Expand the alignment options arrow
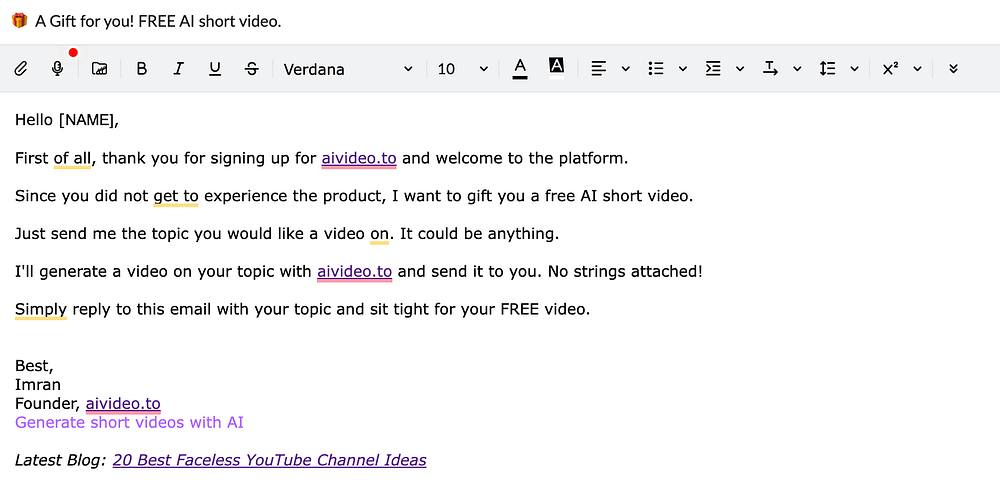The height and width of the screenshot is (486, 1000). pyautogui.click(x=626, y=69)
